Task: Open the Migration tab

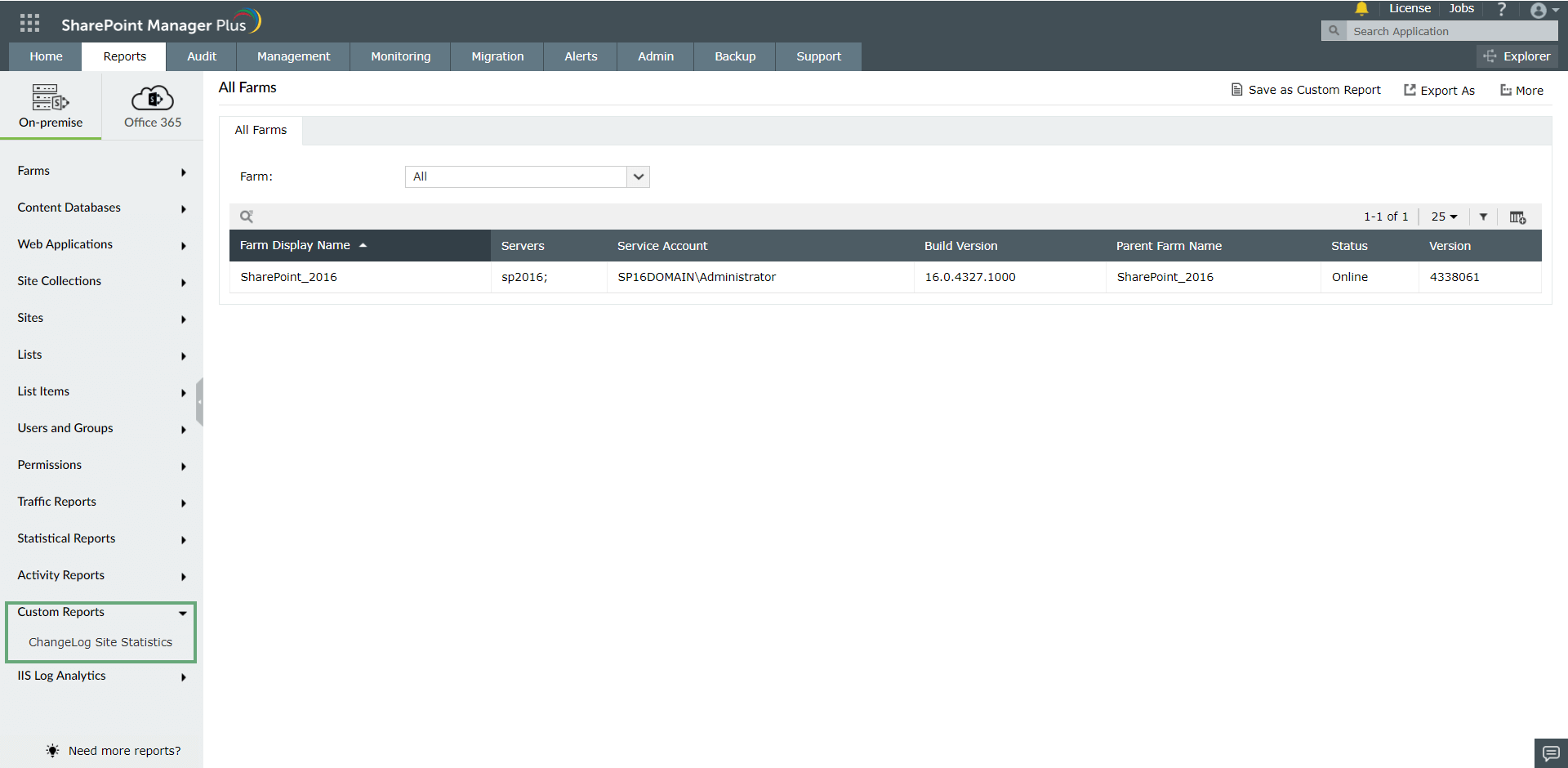Action: click(x=497, y=56)
